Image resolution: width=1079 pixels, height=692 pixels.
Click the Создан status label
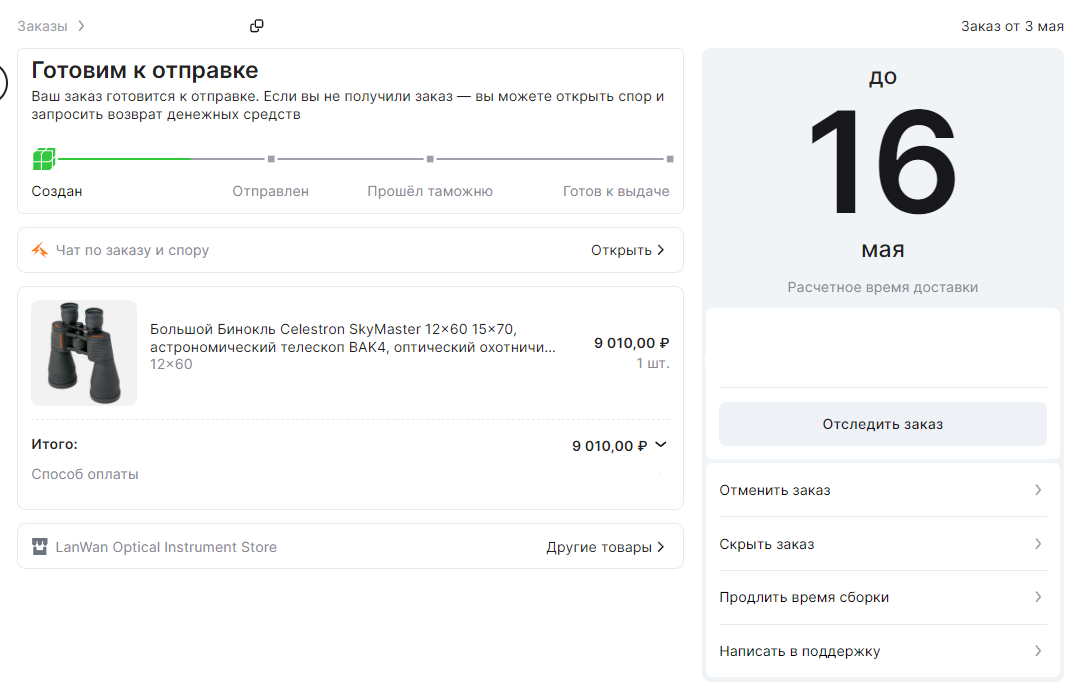click(x=56, y=191)
